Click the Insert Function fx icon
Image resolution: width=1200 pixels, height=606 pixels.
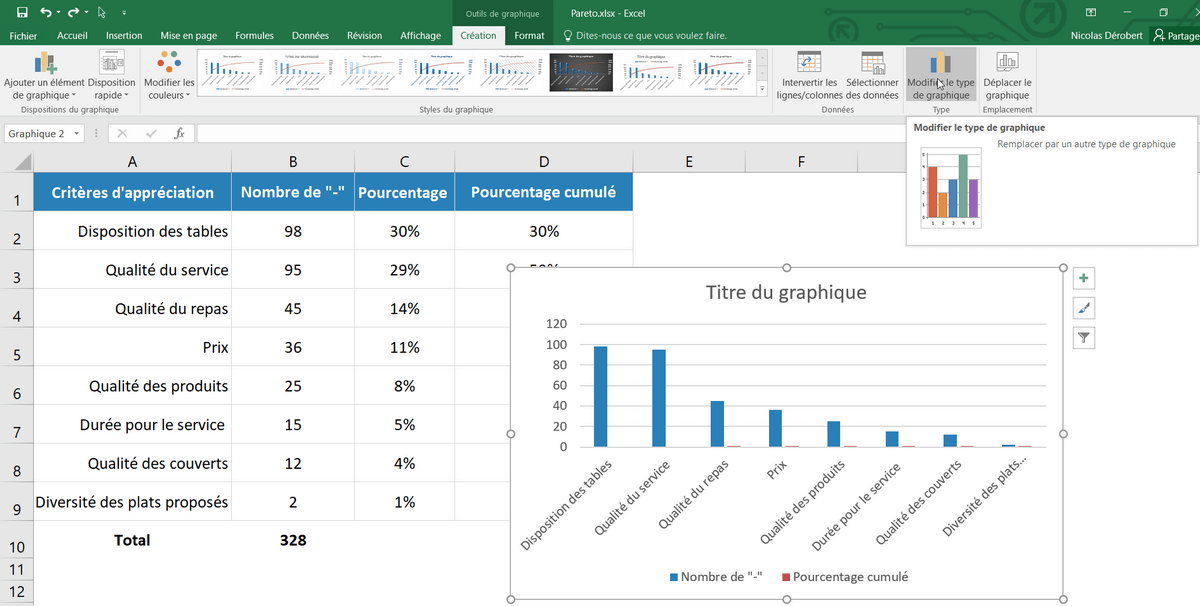pyautogui.click(x=179, y=134)
